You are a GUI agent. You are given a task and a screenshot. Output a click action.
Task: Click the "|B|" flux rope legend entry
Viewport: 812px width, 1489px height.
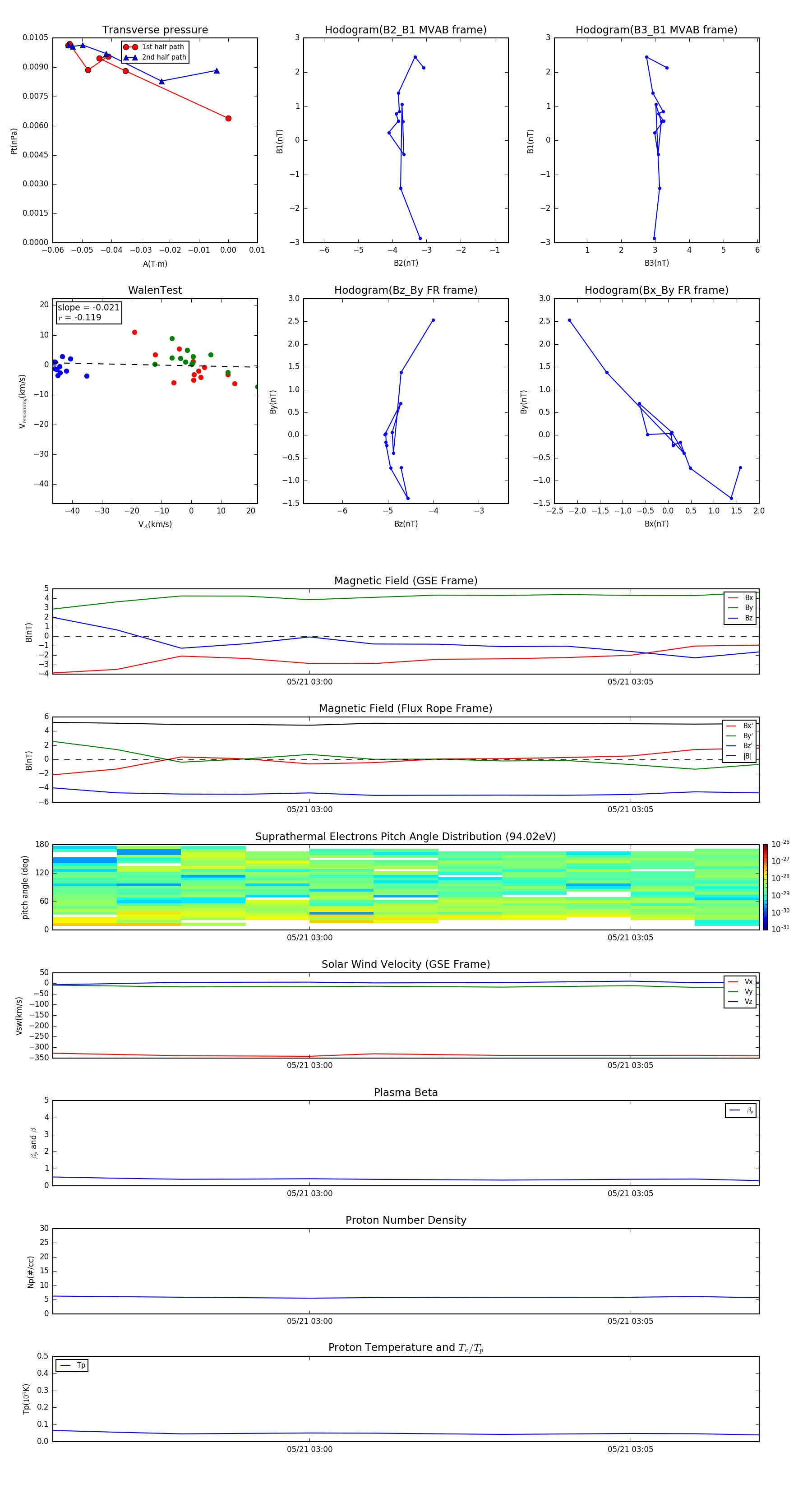tap(739, 756)
